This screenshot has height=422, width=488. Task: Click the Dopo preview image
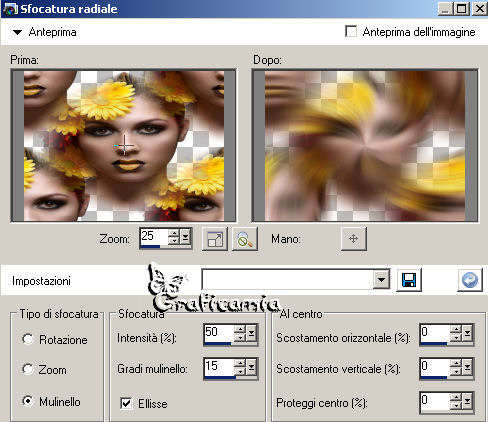tap(365, 146)
